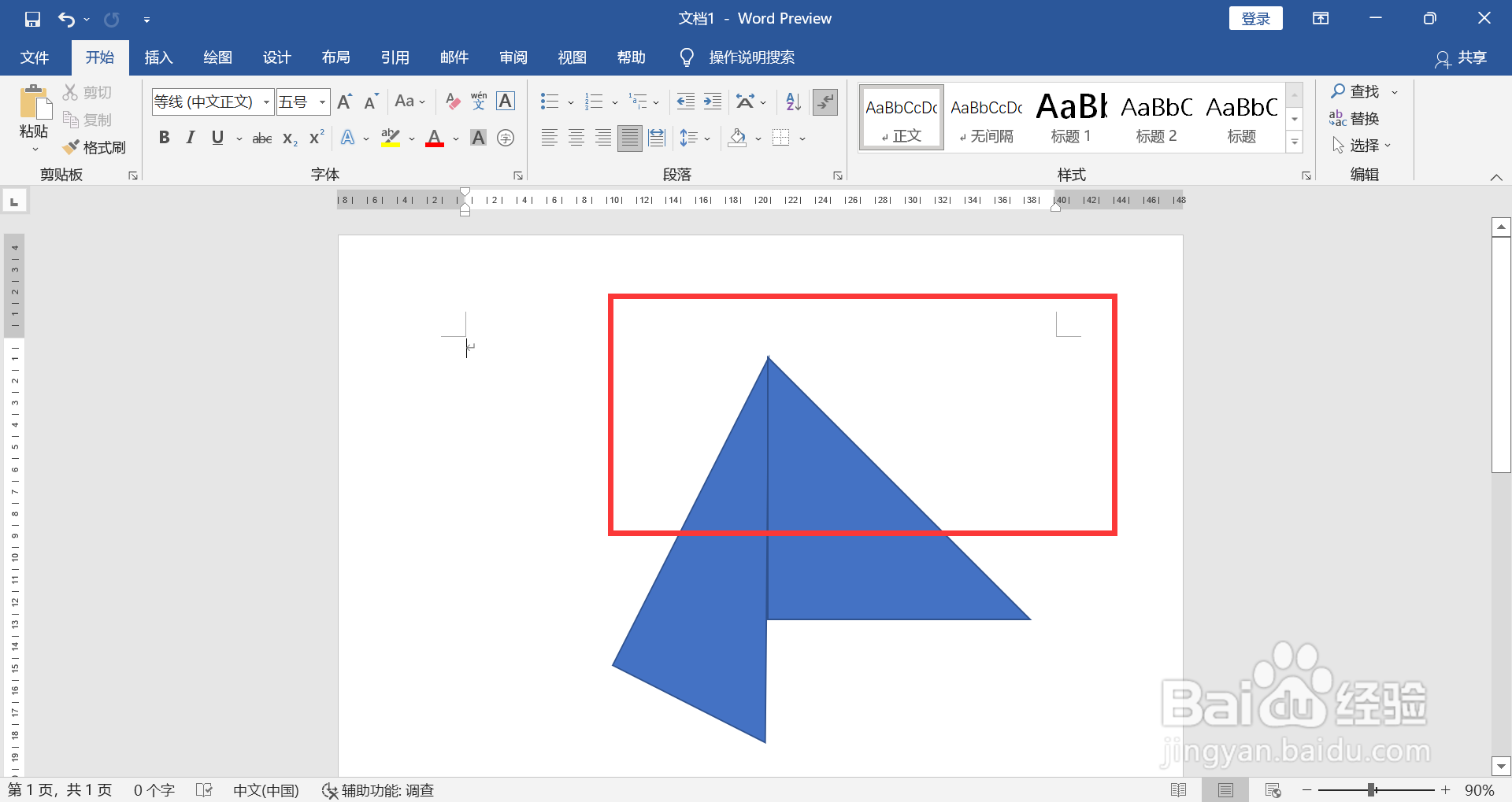Toggle show/hide paragraph marks
Screen dimensions: 1512x802
[x=825, y=102]
